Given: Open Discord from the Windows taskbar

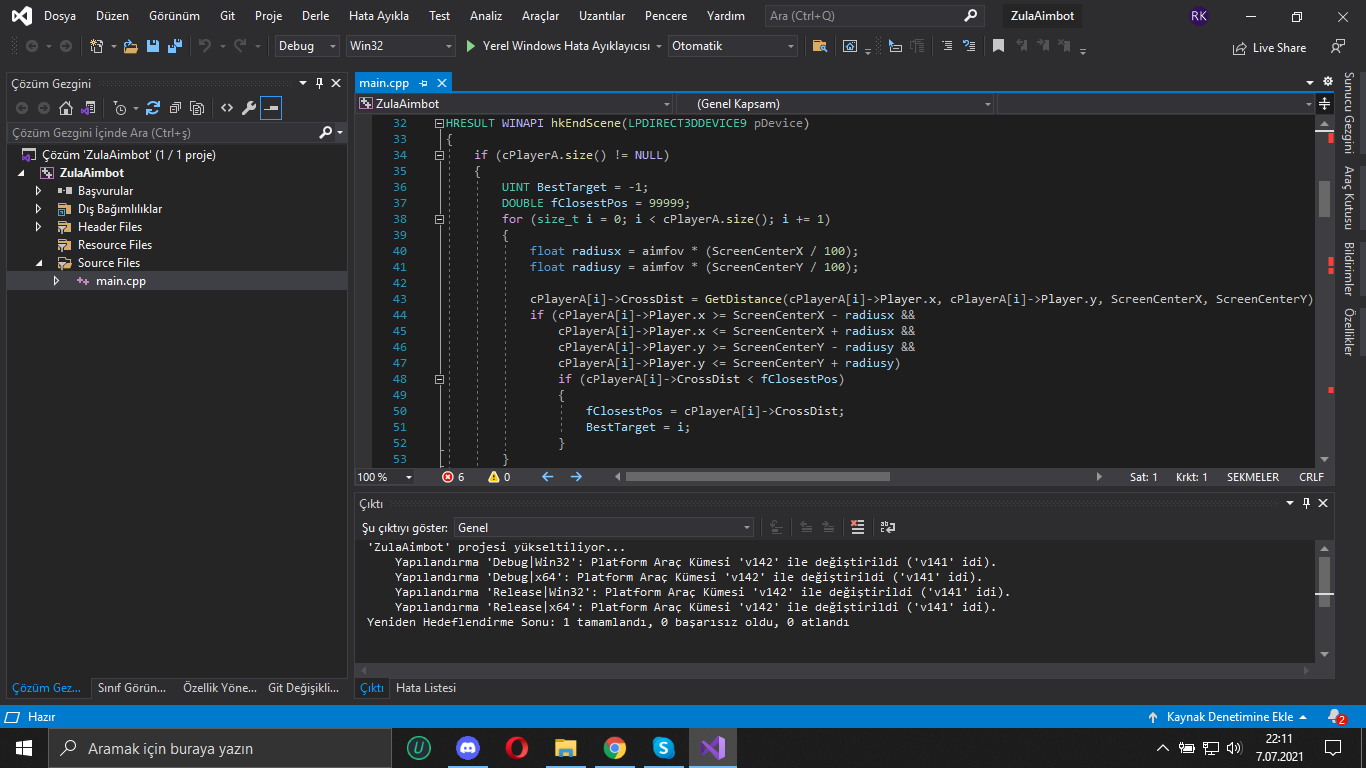Looking at the screenshot, I should click(x=468, y=747).
